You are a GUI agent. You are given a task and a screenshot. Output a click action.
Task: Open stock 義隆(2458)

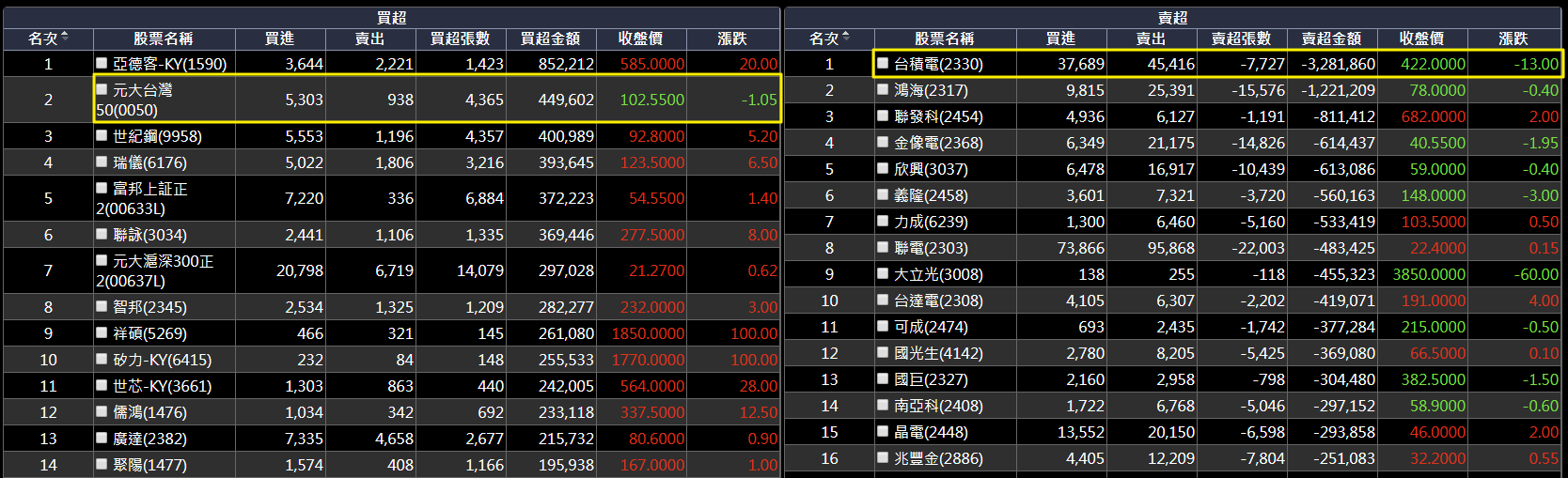pyautogui.click(x=932, y=195)
